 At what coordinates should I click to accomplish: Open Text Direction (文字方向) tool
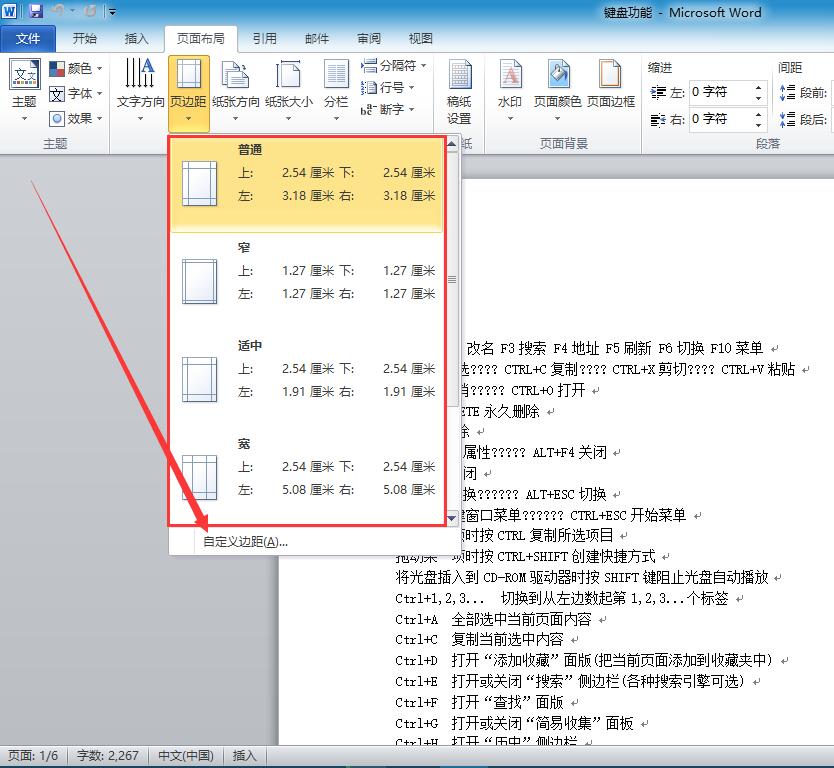tap(140, 89)
